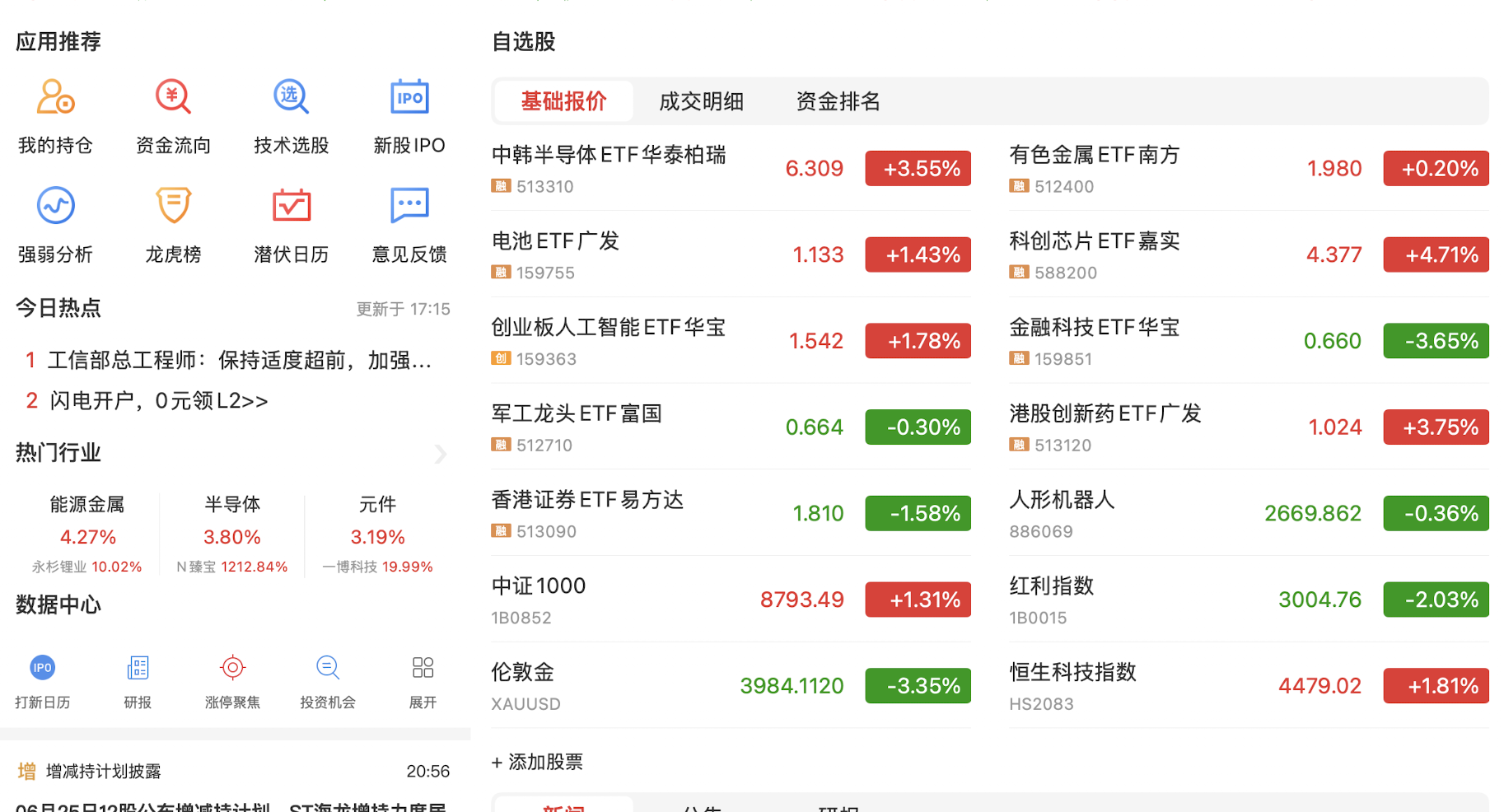
Task: Open 强弱分析 strength analysis icon
Action: [55, 205]
